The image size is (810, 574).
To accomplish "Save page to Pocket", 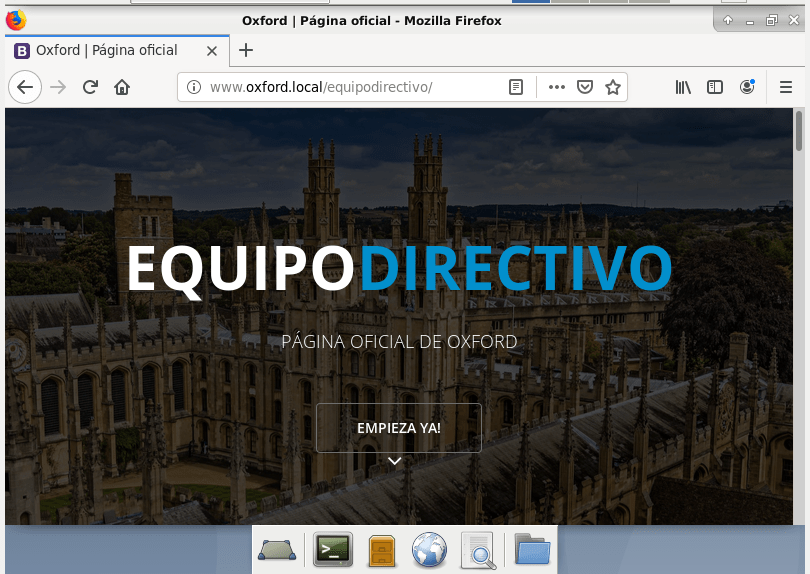I will pos(585,87).
